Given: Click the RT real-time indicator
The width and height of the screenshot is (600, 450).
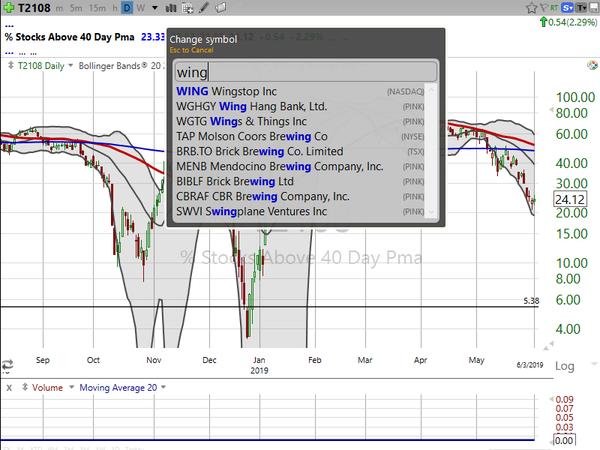Looking at the screenshot, I should (x=554, y=8).
